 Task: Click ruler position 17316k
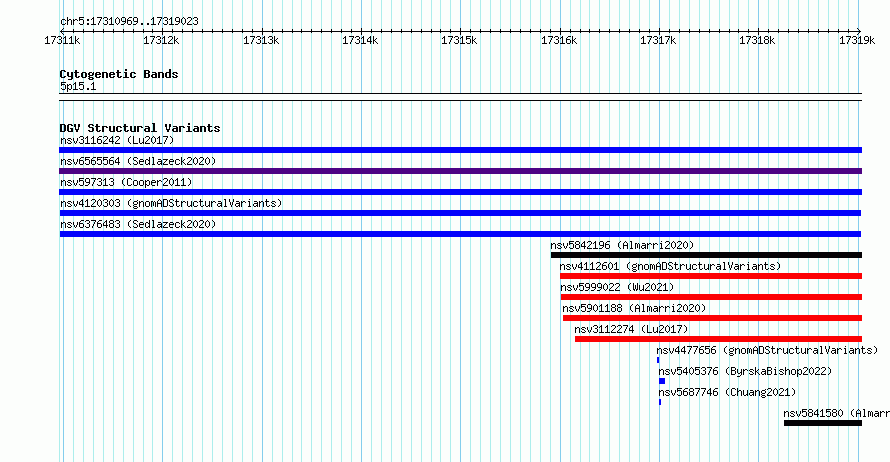pos(559,40)
